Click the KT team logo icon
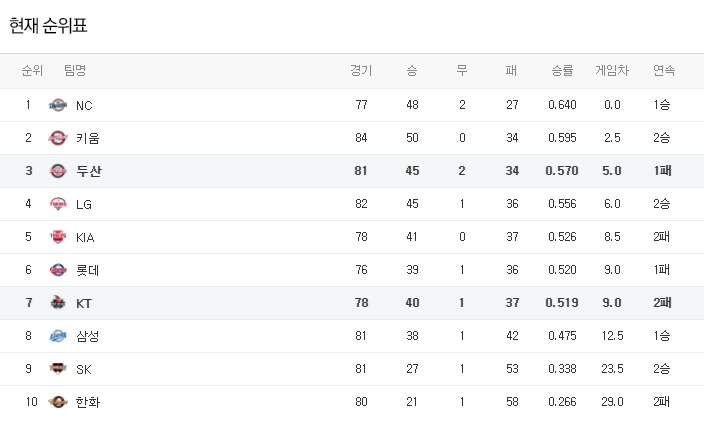This screenshot has height=436, width=704. pyautogui.click(x=58, y=303)
